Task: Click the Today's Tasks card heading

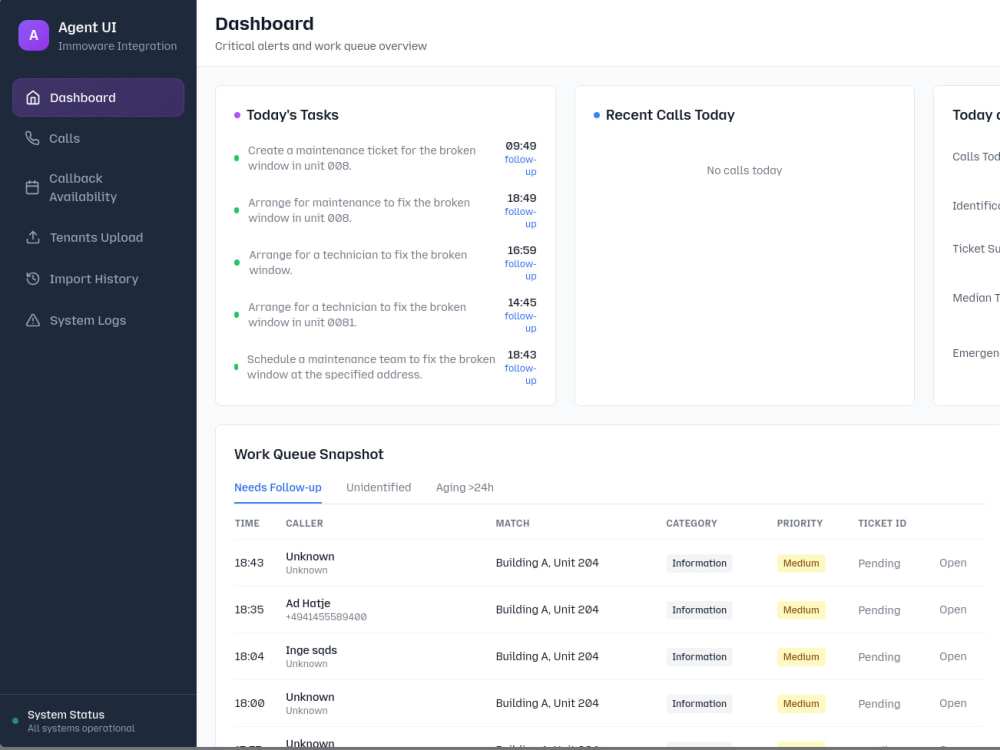Action: 292,115
